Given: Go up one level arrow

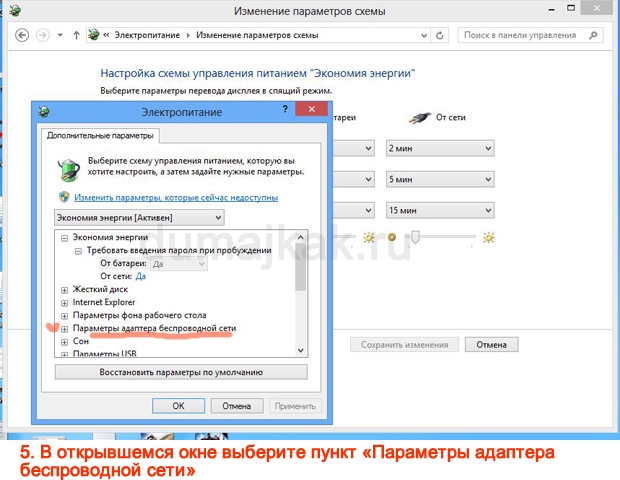Looking at the screenshot, I should [x=76, y=35].
